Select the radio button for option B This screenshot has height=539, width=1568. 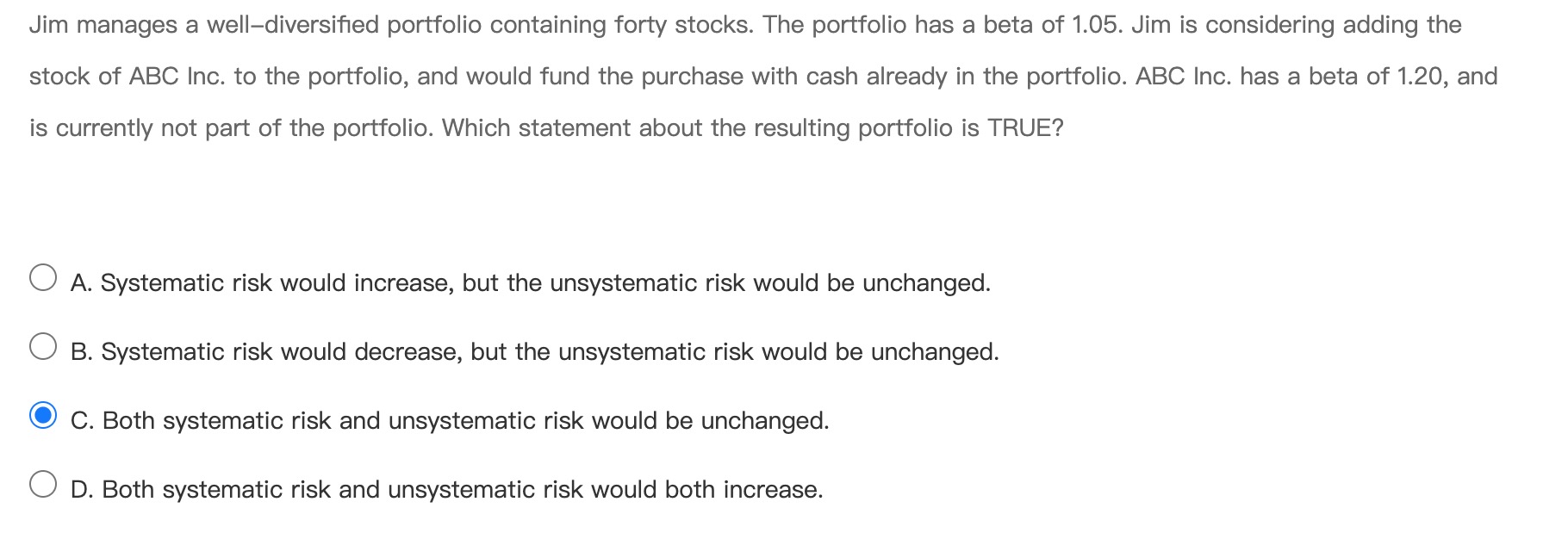(43, 347)
